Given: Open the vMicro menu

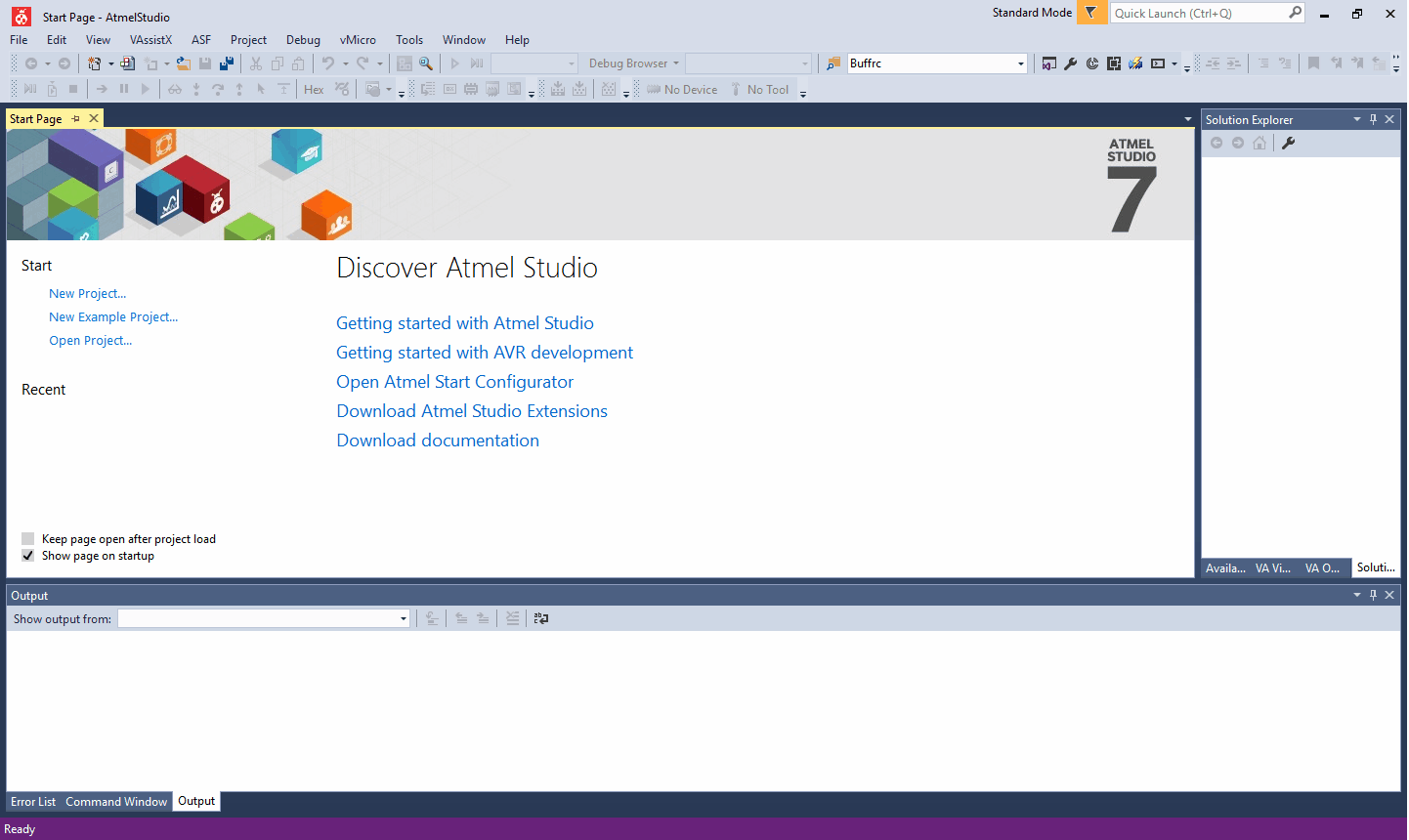Looking at the screenshot, I should 358,40.
